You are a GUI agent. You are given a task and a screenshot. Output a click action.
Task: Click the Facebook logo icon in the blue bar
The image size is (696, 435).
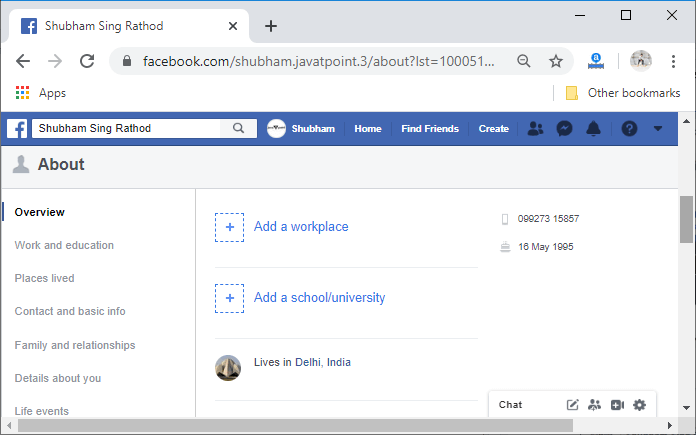[17, 129]
